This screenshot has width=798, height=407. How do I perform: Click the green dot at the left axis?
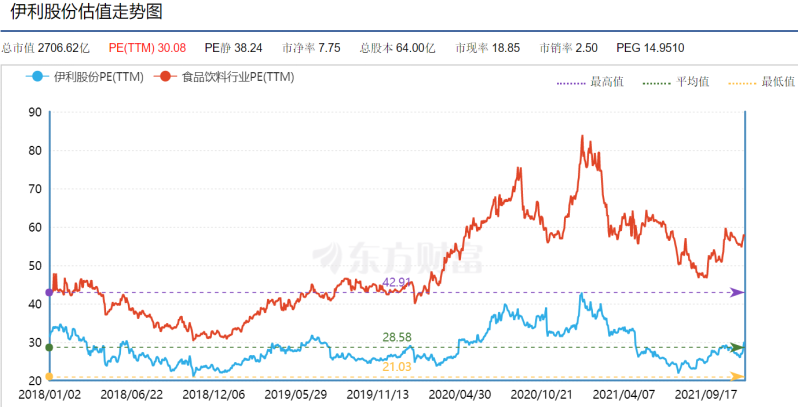(x=49, y=347)
